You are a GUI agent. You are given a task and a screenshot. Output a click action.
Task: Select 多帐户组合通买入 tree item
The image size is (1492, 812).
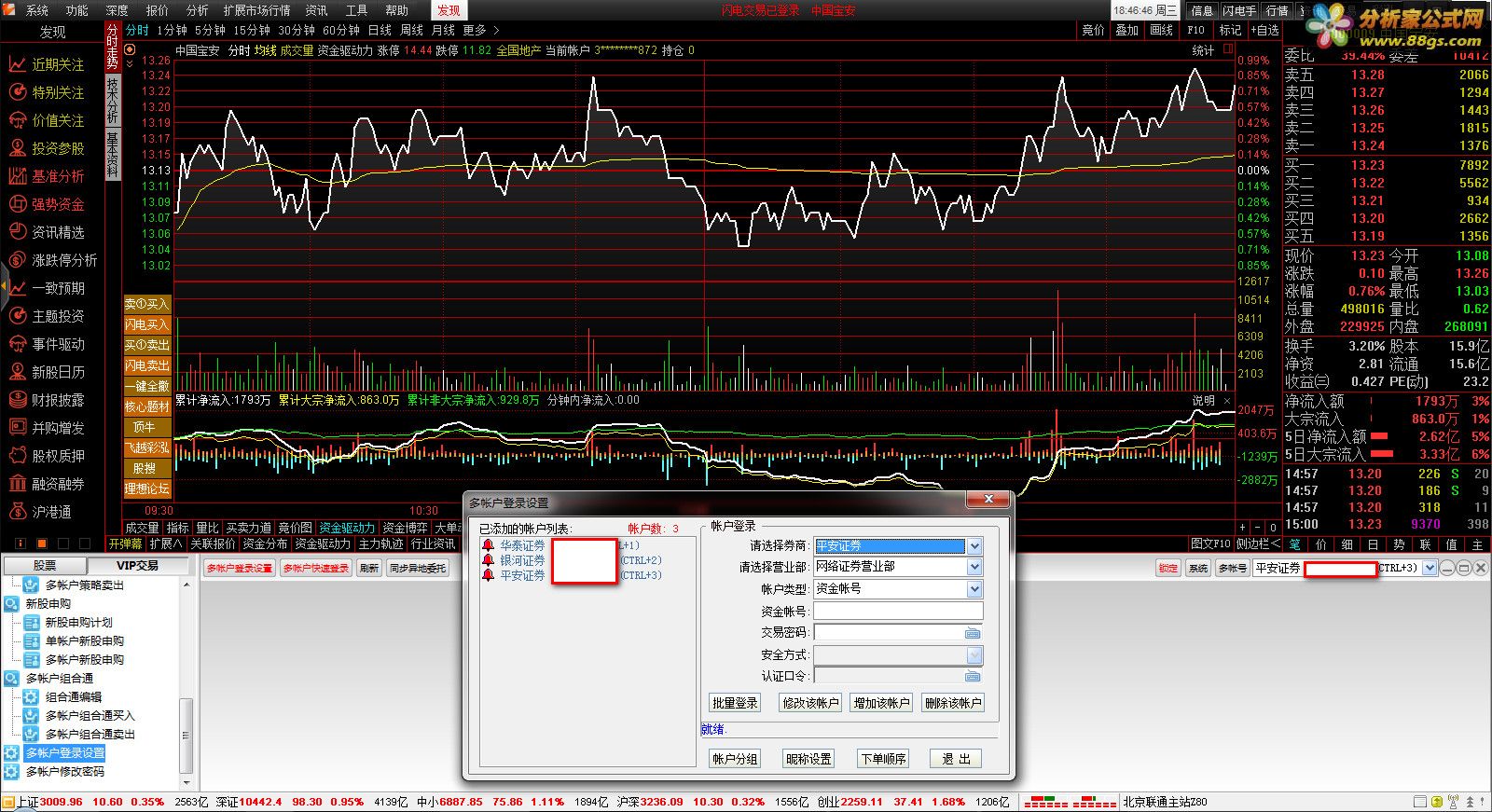coord(90,716)
